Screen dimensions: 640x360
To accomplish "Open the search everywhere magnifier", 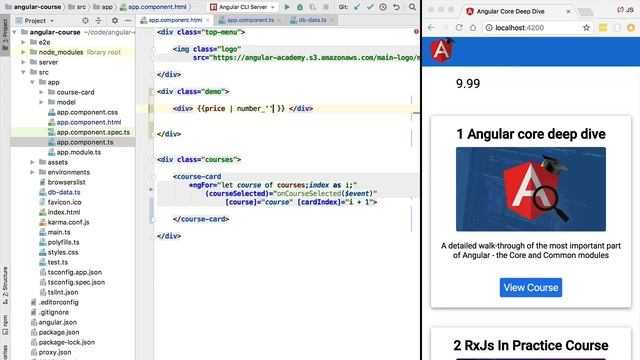I will click(x=412, y=7).
